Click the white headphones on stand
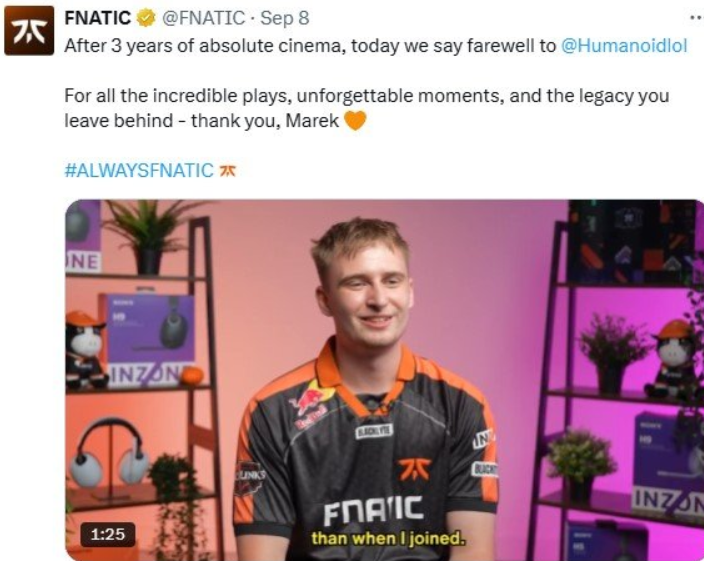 (x=110, y=453)
